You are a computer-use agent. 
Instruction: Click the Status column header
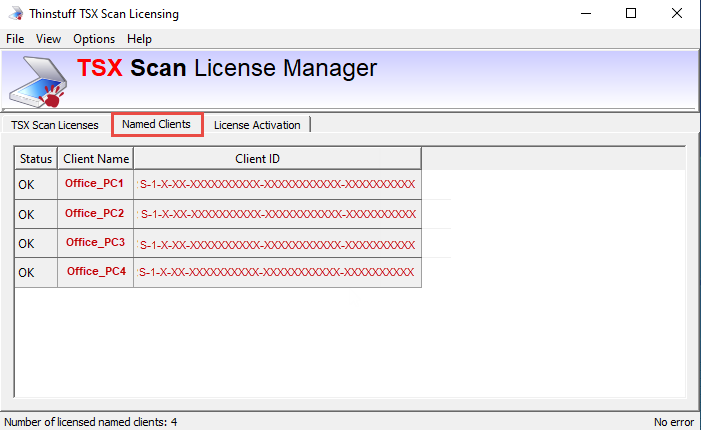[36, 159]
